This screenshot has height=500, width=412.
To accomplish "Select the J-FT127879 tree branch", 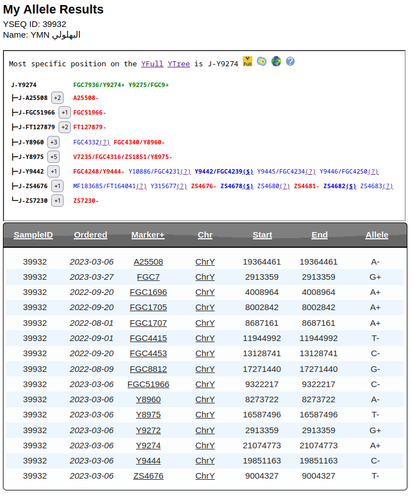I will 37,127.
